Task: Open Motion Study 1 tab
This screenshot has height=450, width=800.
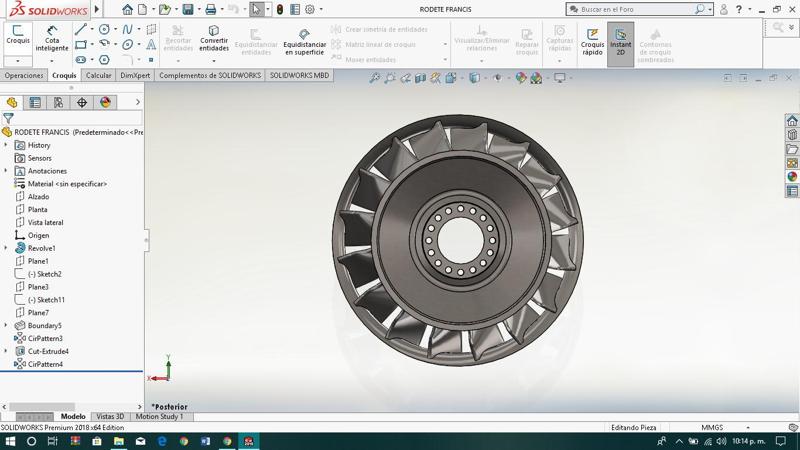Action: tap(159, 416)
